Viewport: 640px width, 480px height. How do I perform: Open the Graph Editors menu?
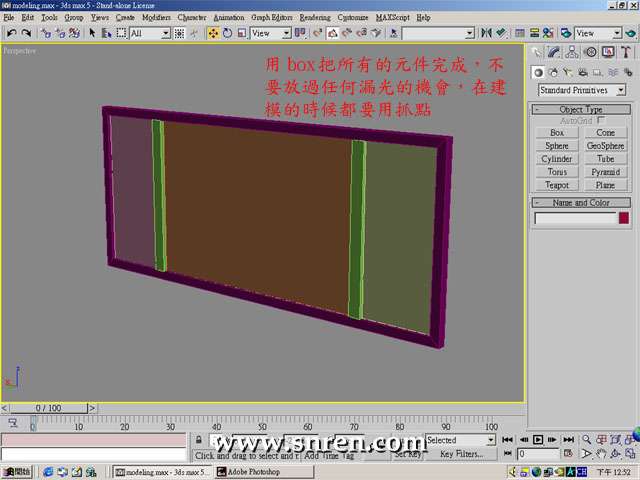(x=271, y=18)
